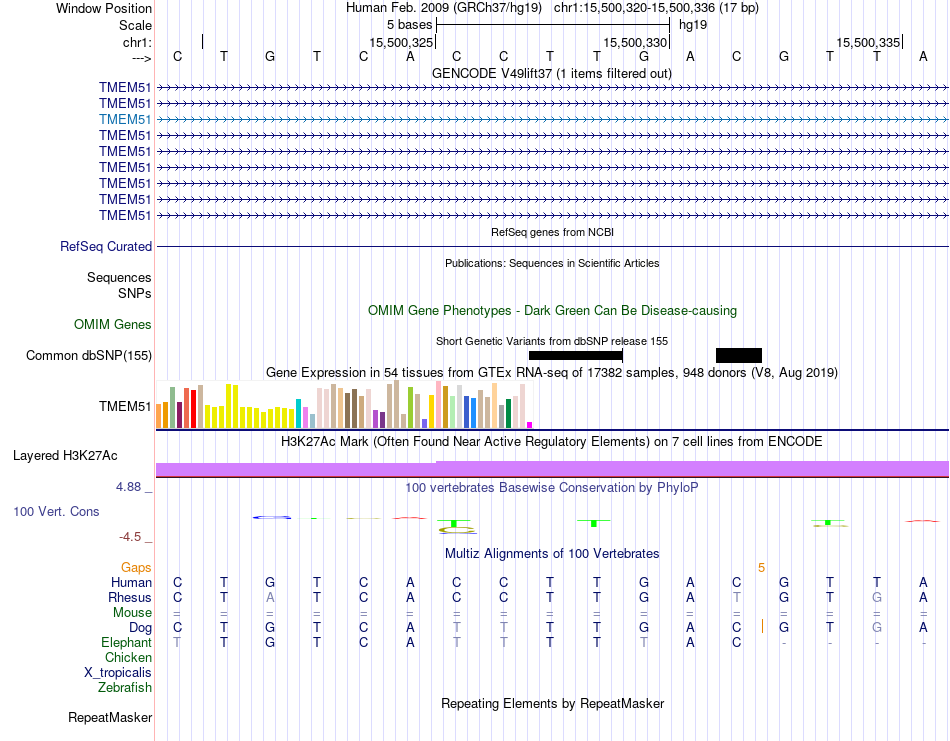Select the Scale track label

click(x=135, y=25)
